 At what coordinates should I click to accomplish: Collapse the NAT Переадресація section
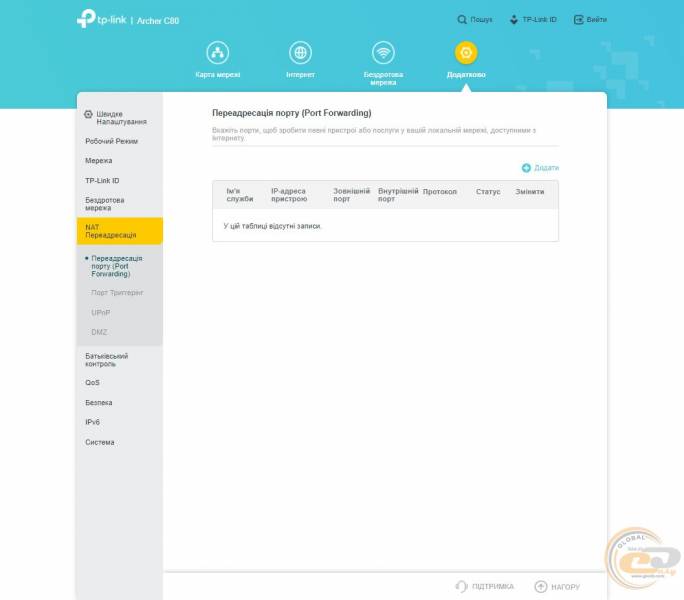(x=120, y=231)
